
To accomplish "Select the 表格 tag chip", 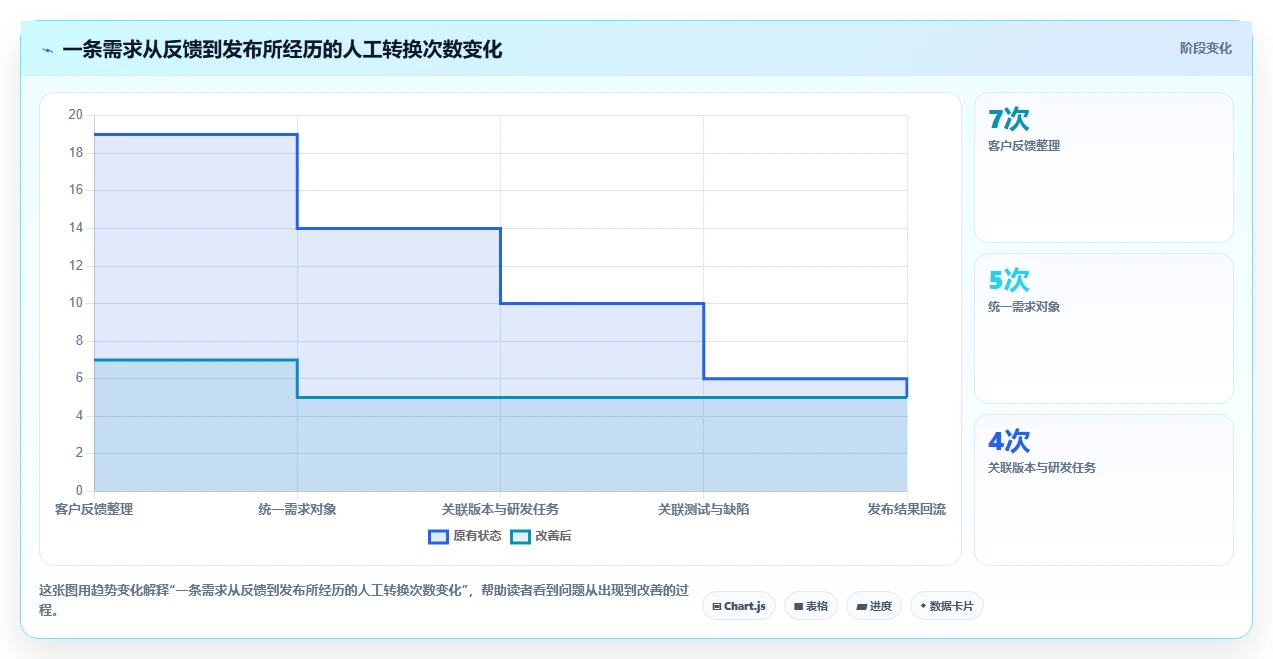I will point(811,606).
